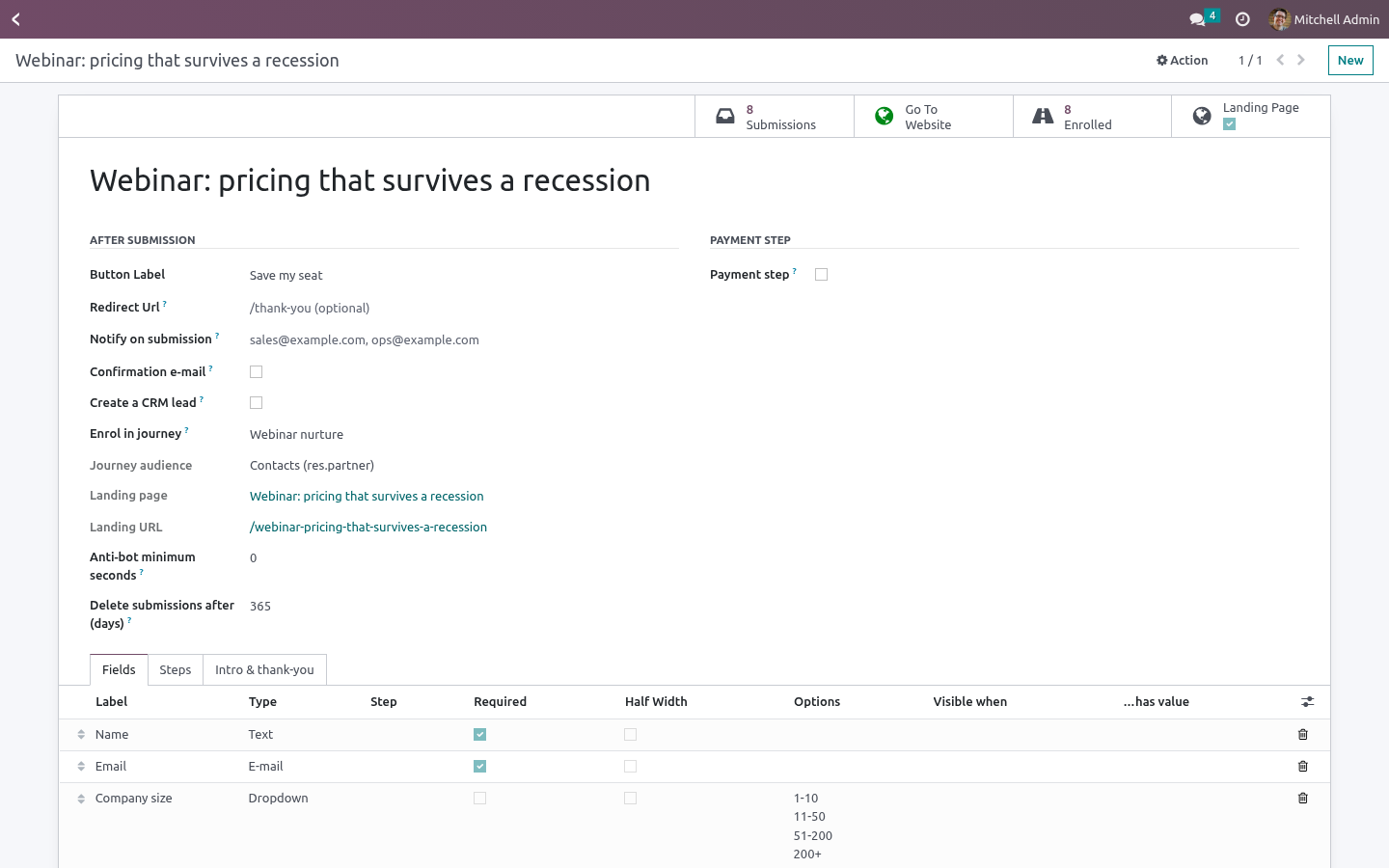Viewport: 1389px width, 868px height.
Task: Switch to the Fields tab
Action: 119,670
